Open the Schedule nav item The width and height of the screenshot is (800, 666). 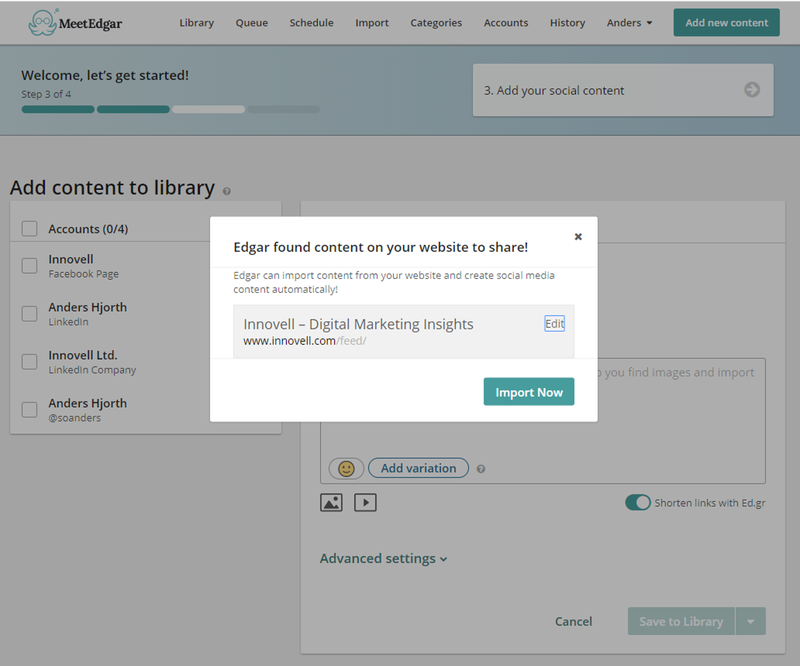click(x=311, y=23)
